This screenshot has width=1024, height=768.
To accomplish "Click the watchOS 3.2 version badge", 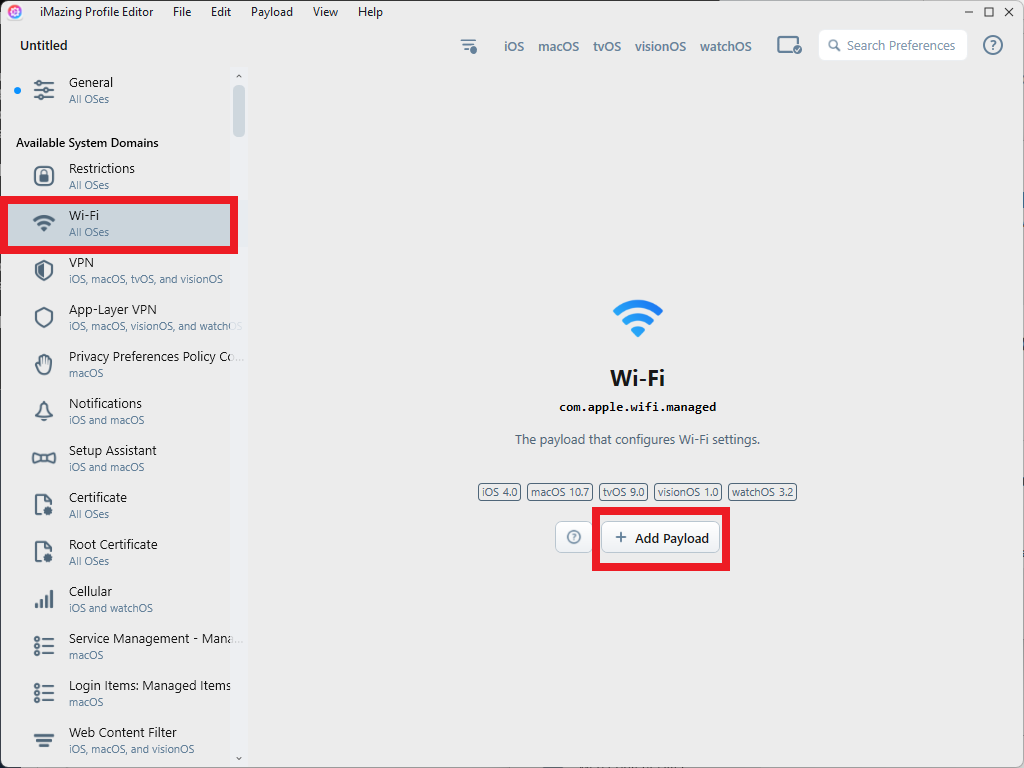I will [x=762, y=492].
